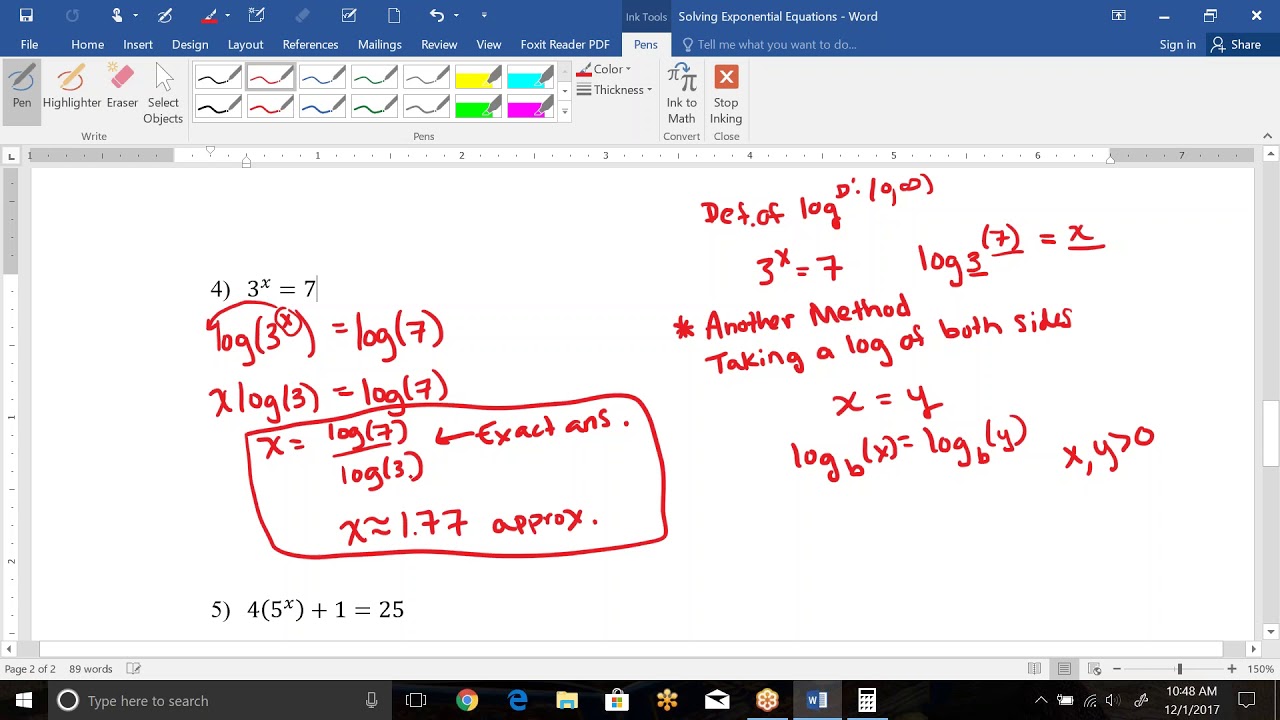Image resolution: width=1280 pixels, height=720 pixels.
Task: Open the Ribbon Display Options button
Action: tap(1118, 15)
